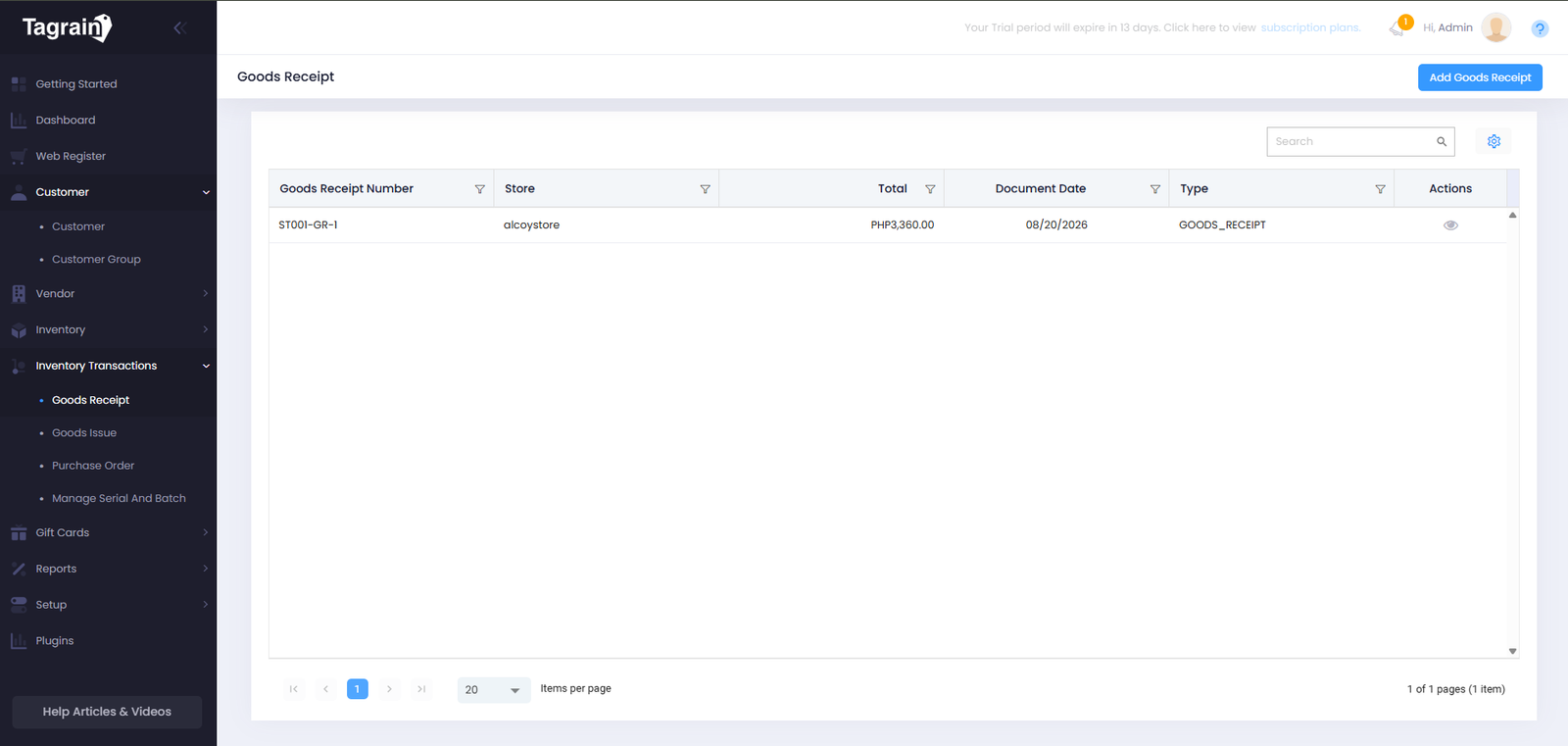Click the search magnifier icon
The height and width of the screenshot is (746, 1568).
click(x=1442, y=141)
